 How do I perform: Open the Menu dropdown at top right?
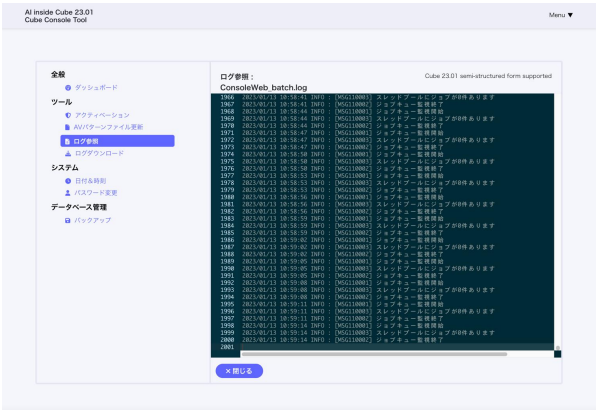[x=561, y=15]
